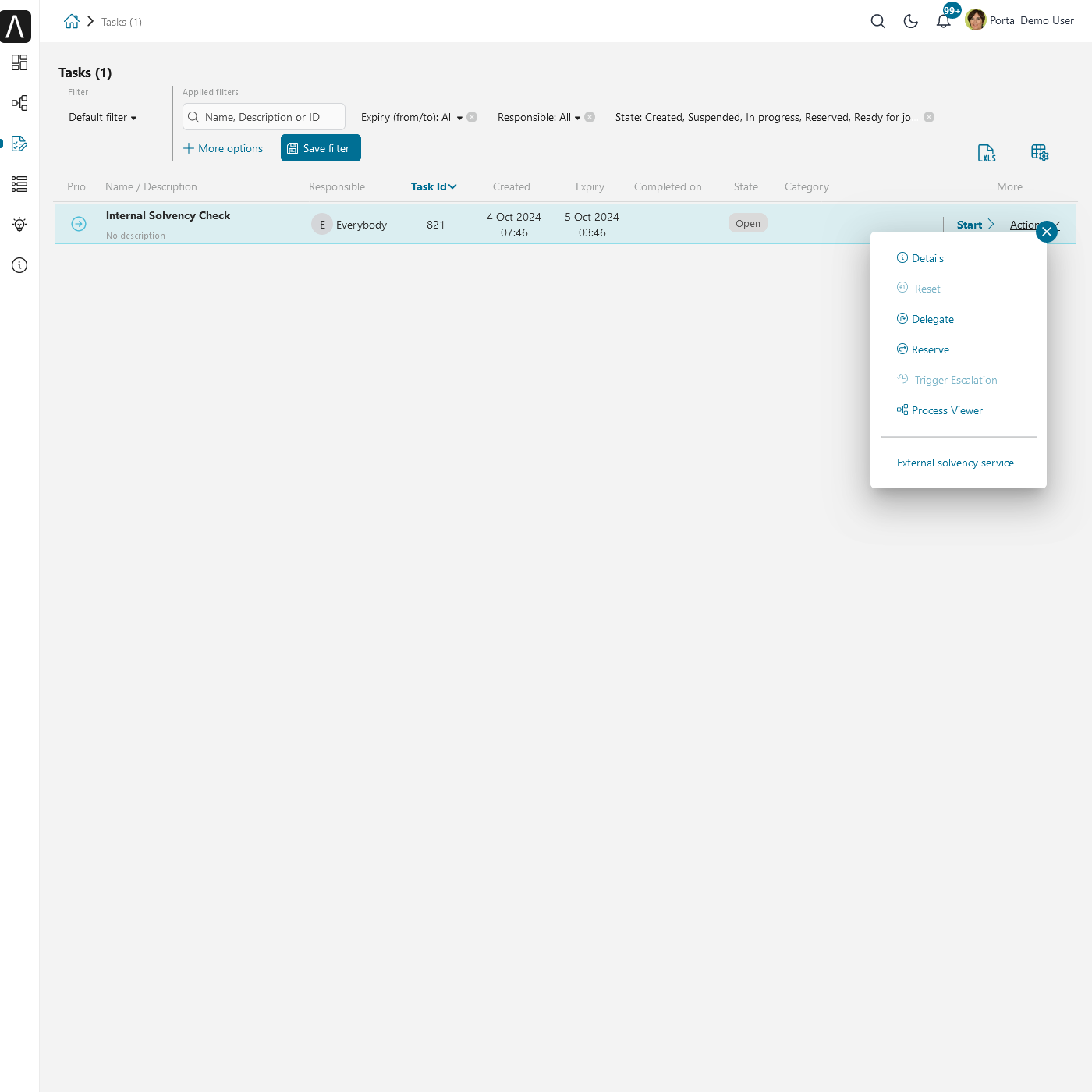
Task: Export task list to XLS
Action: (987, 153)
